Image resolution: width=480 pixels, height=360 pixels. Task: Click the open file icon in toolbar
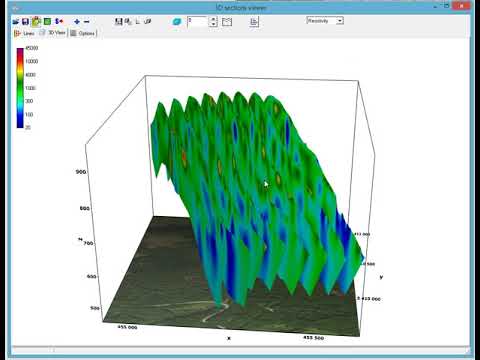click(15, 22)
